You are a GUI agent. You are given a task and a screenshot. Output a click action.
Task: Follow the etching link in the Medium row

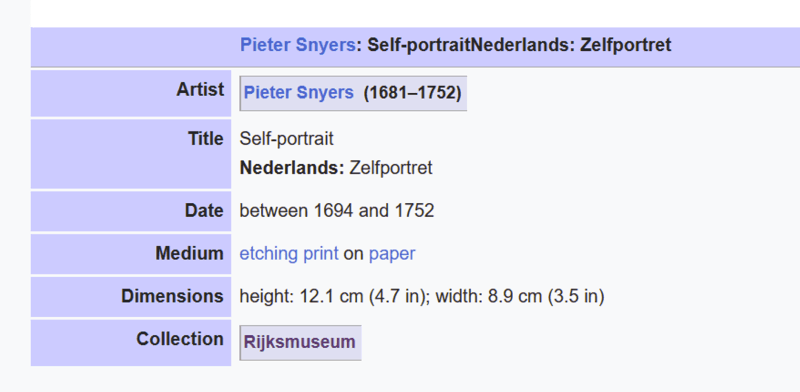tap(269, 254)
